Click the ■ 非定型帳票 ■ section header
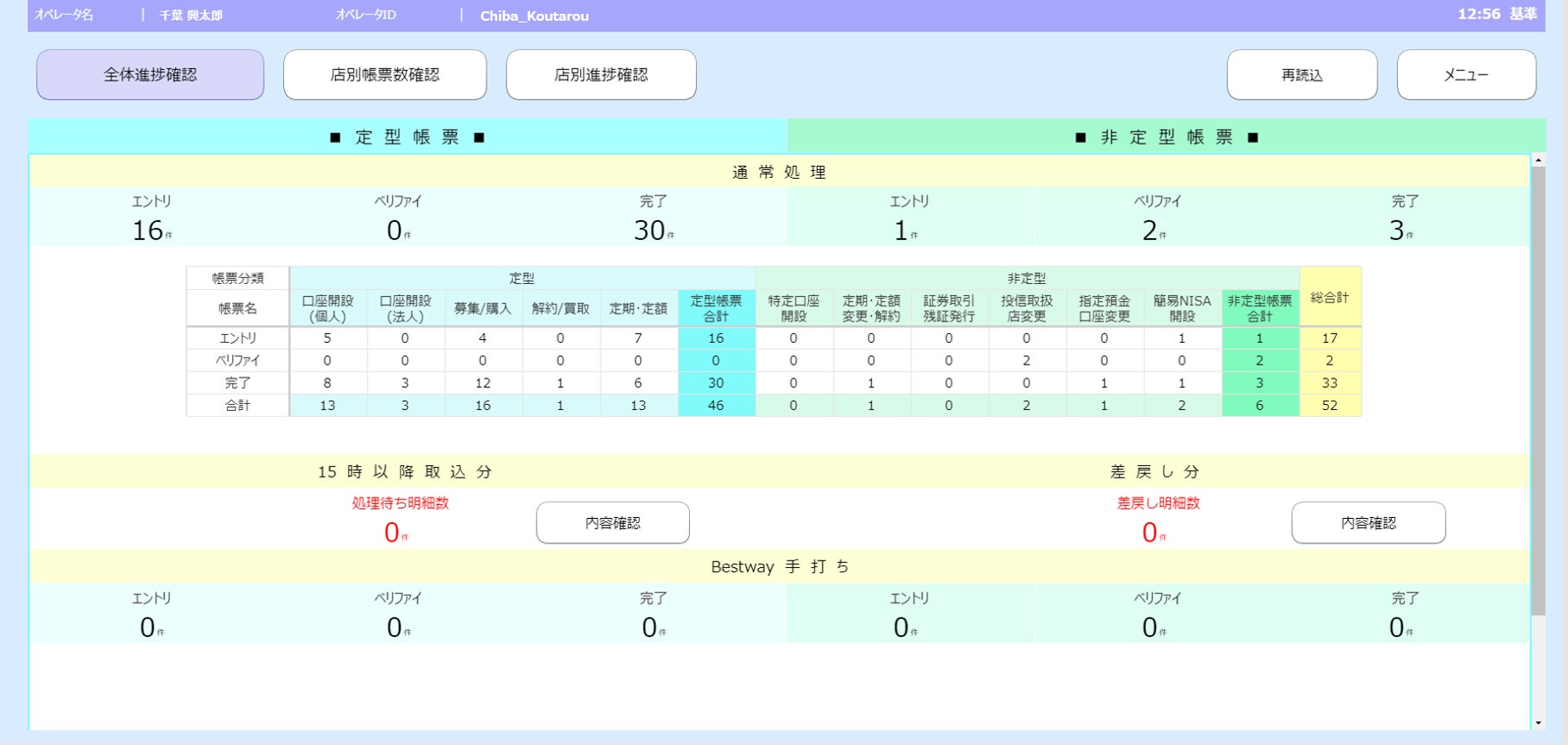Image resolution: width=1568 pixels, height=745 pixels. (x=1167, y=137)
